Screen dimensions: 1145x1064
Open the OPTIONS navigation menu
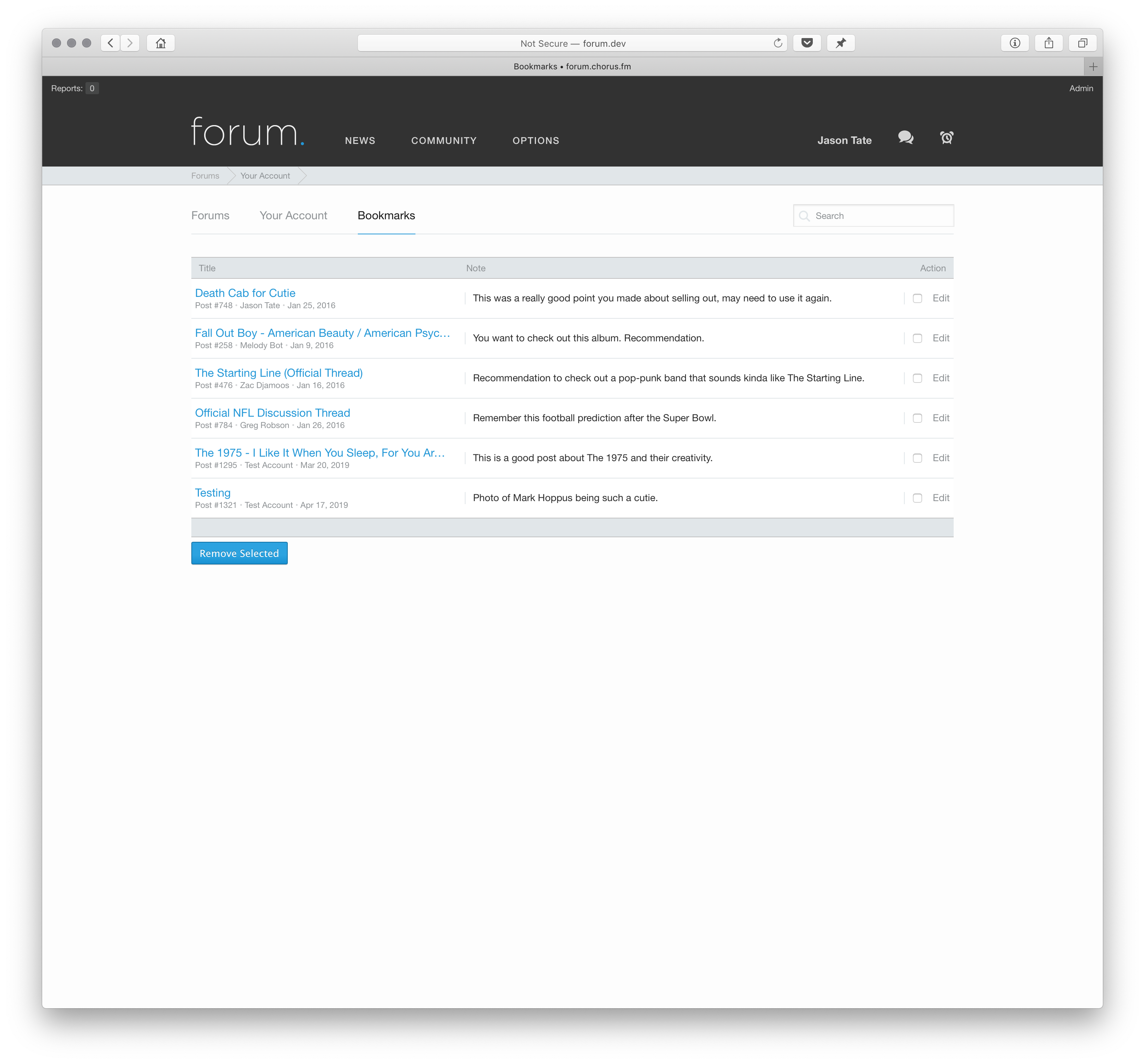(x=536, y=141)
